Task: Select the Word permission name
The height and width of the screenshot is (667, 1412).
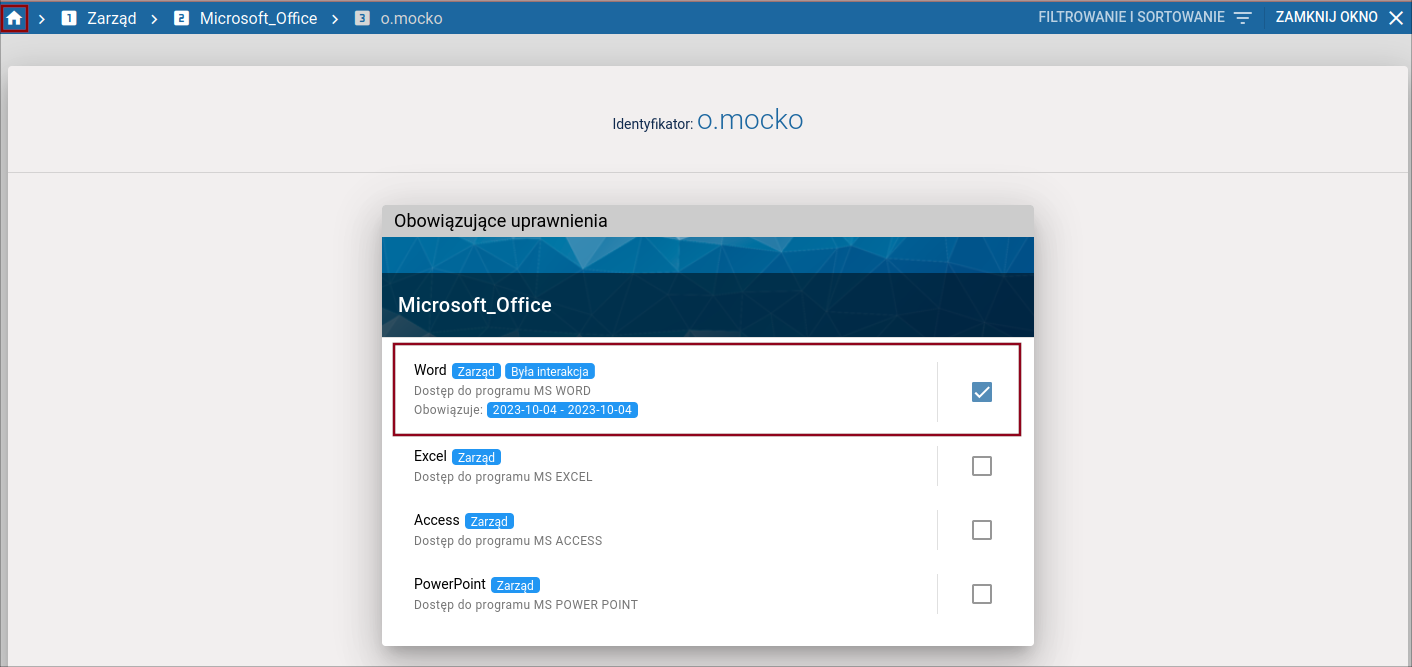Action: point(430,370)
